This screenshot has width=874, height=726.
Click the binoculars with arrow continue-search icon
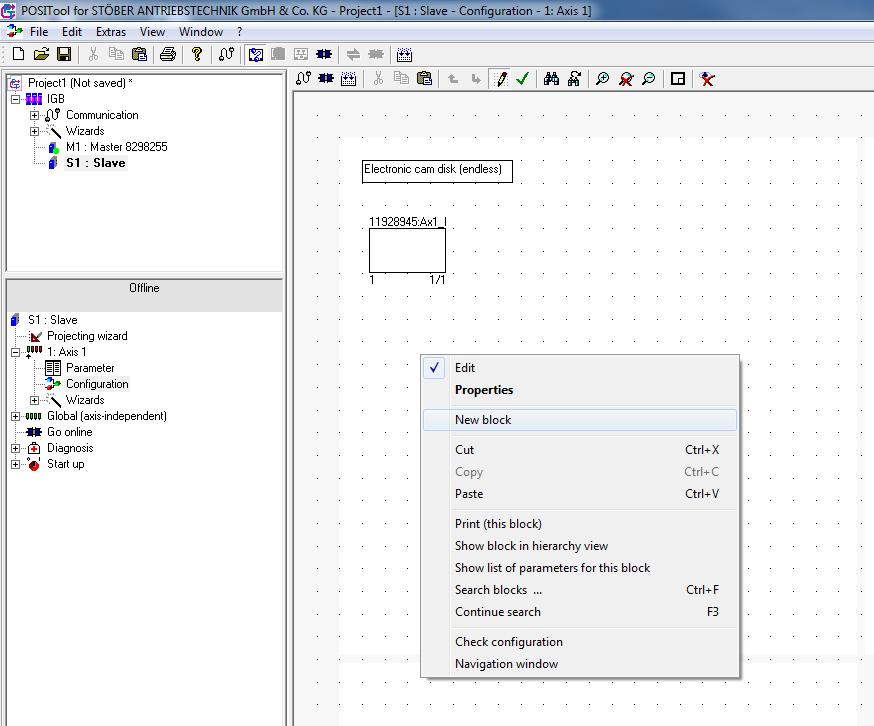point(574,79)
